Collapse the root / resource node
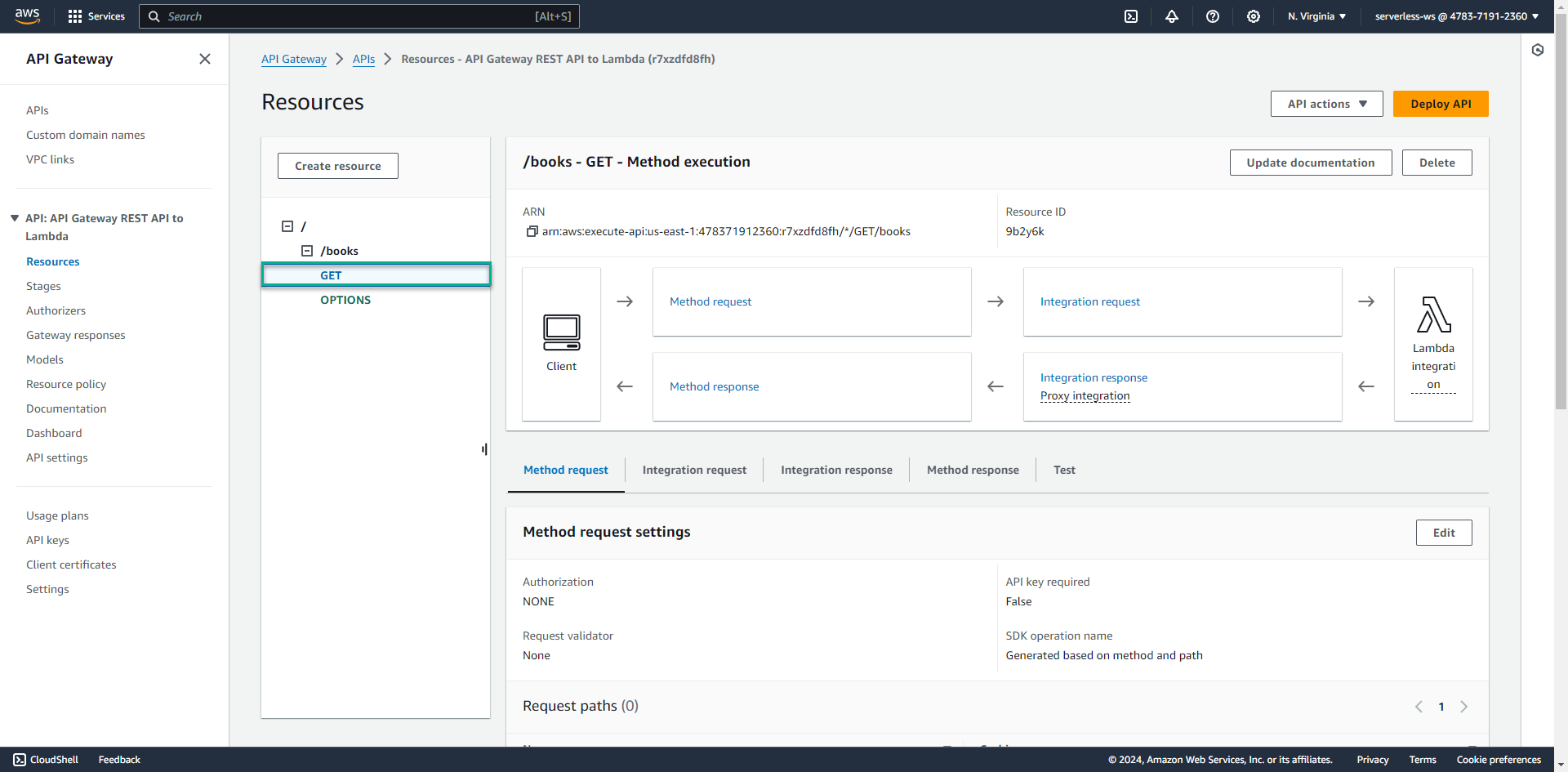This screenshot has width=1568, height=772. coord(287,226)
